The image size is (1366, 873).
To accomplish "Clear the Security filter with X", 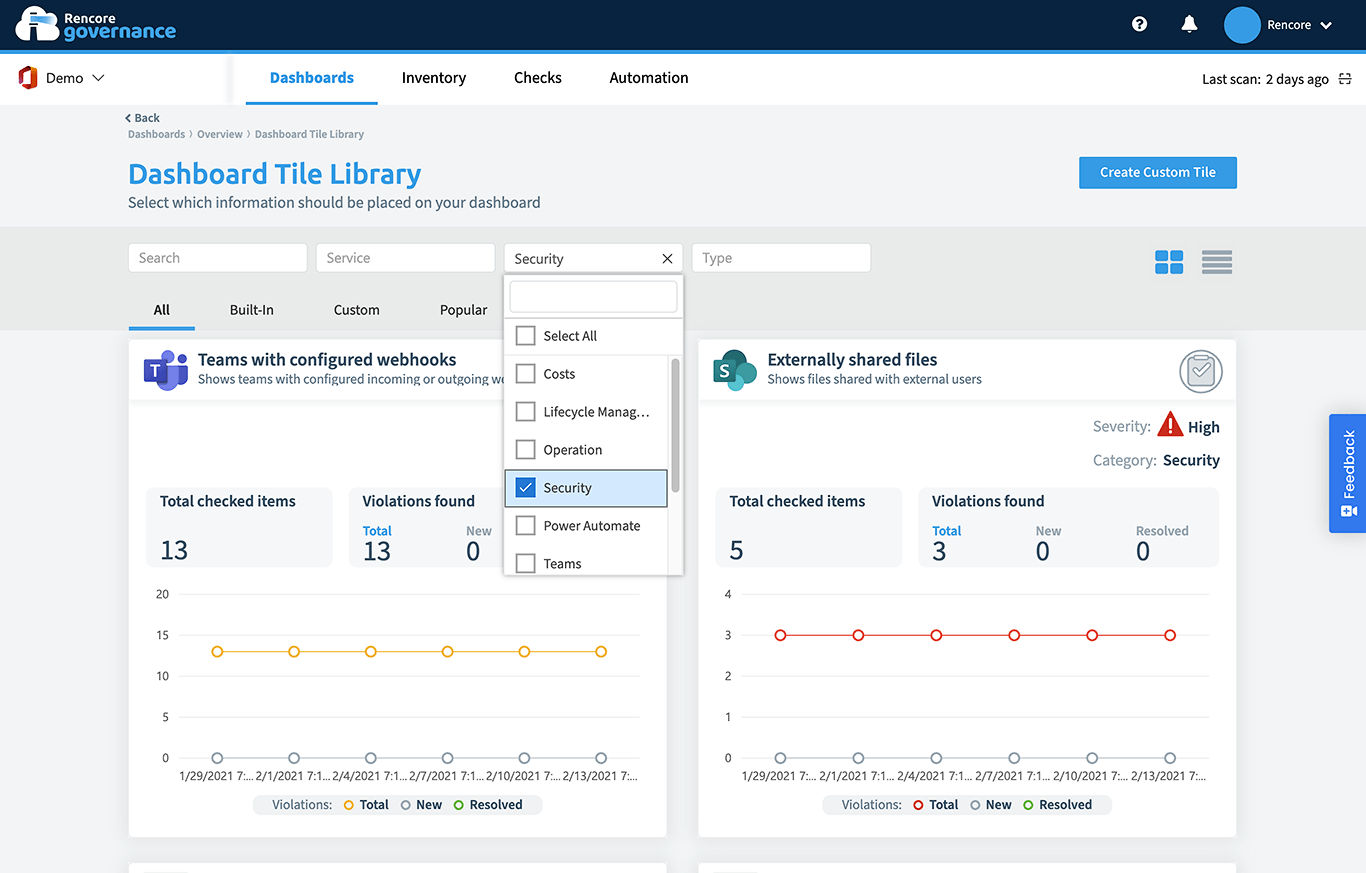I will [667, 258].
